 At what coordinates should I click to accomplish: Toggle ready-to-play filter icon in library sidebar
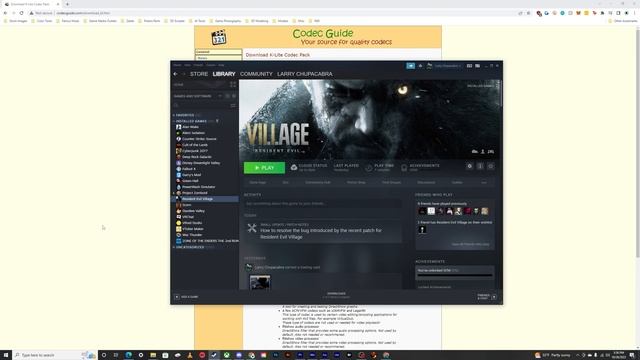(x=234, y=96)
